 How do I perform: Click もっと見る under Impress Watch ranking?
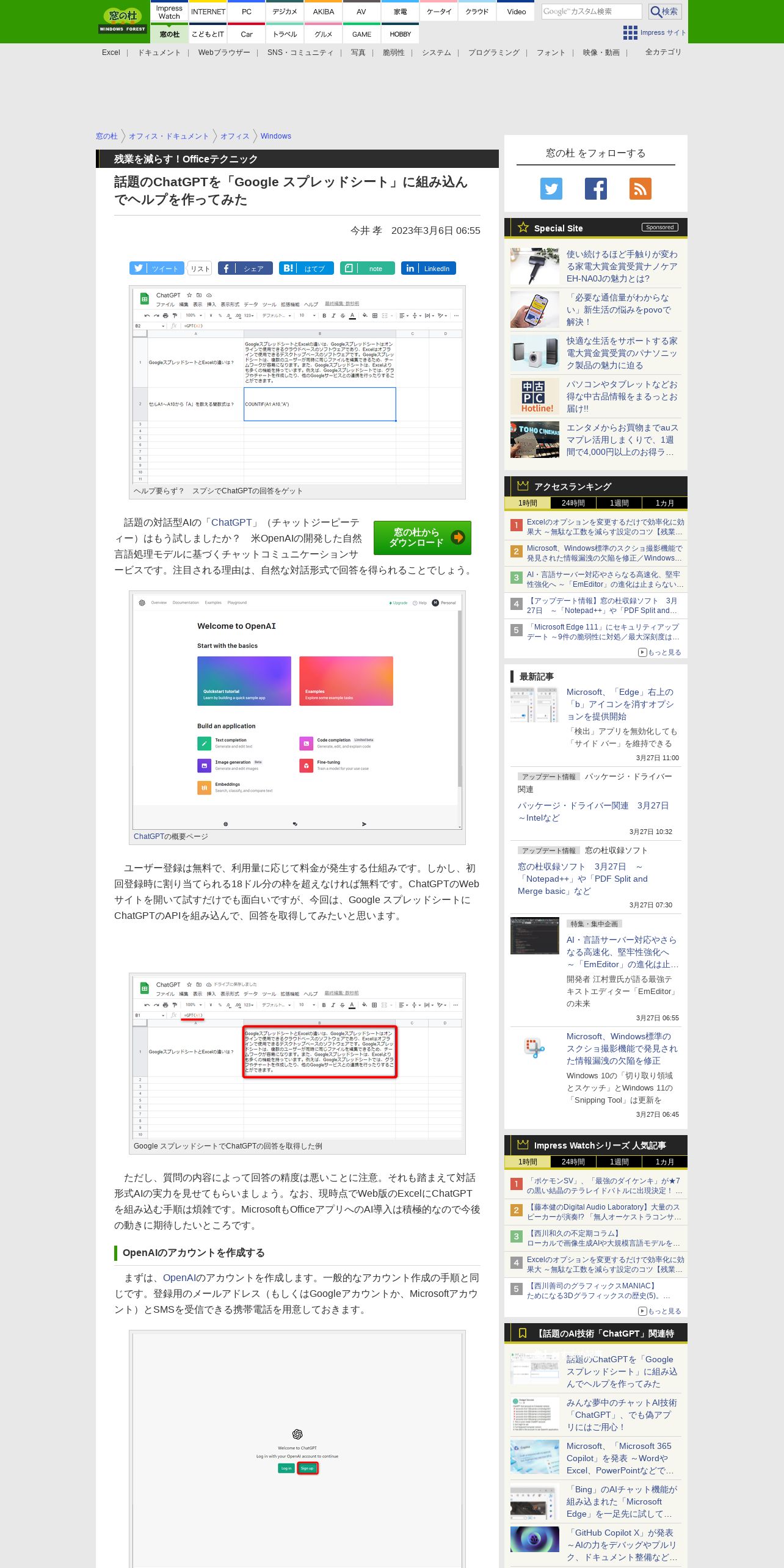[659, 1311]
